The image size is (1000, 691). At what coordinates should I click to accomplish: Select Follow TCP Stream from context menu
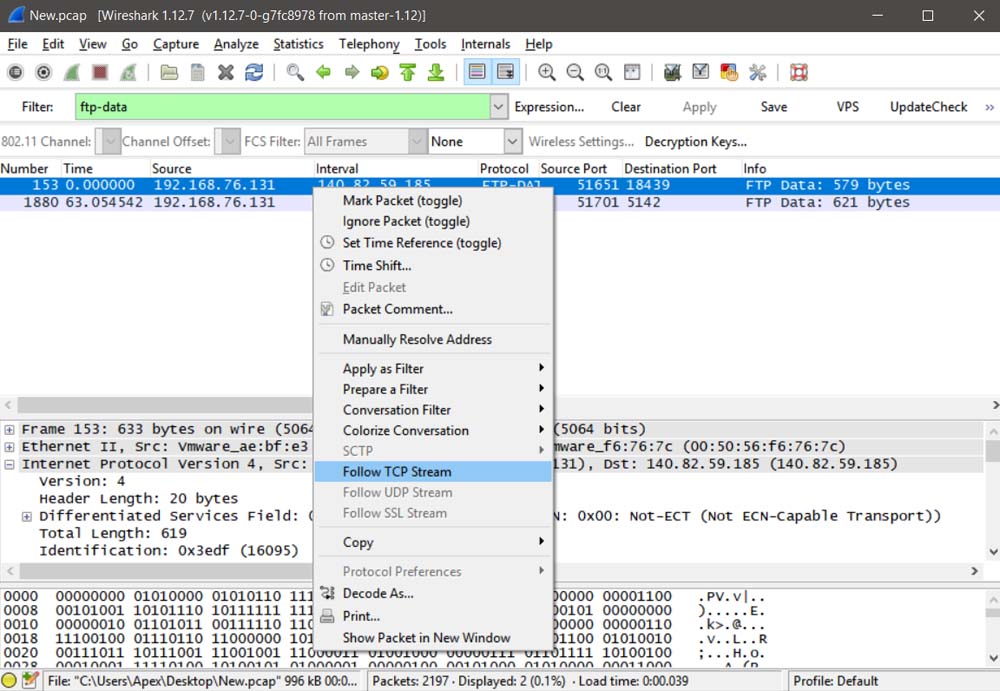397,472
